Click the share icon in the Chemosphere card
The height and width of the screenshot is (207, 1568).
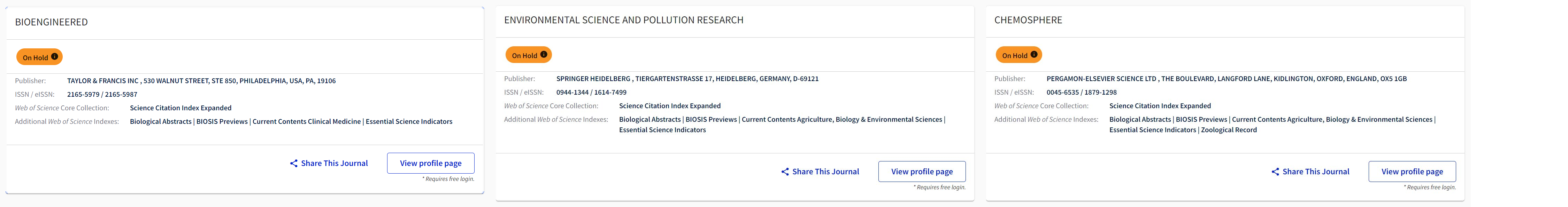(1275, 172)
